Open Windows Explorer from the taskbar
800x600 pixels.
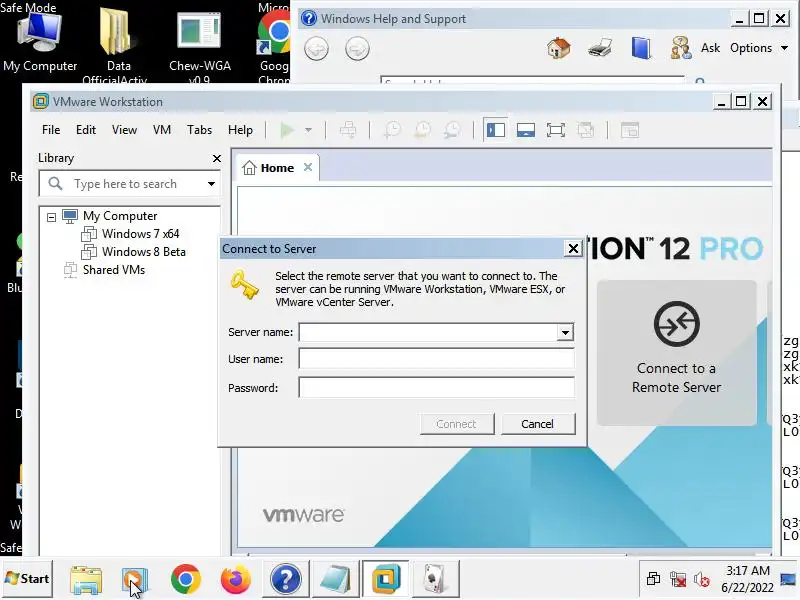(x=86, y=580)
